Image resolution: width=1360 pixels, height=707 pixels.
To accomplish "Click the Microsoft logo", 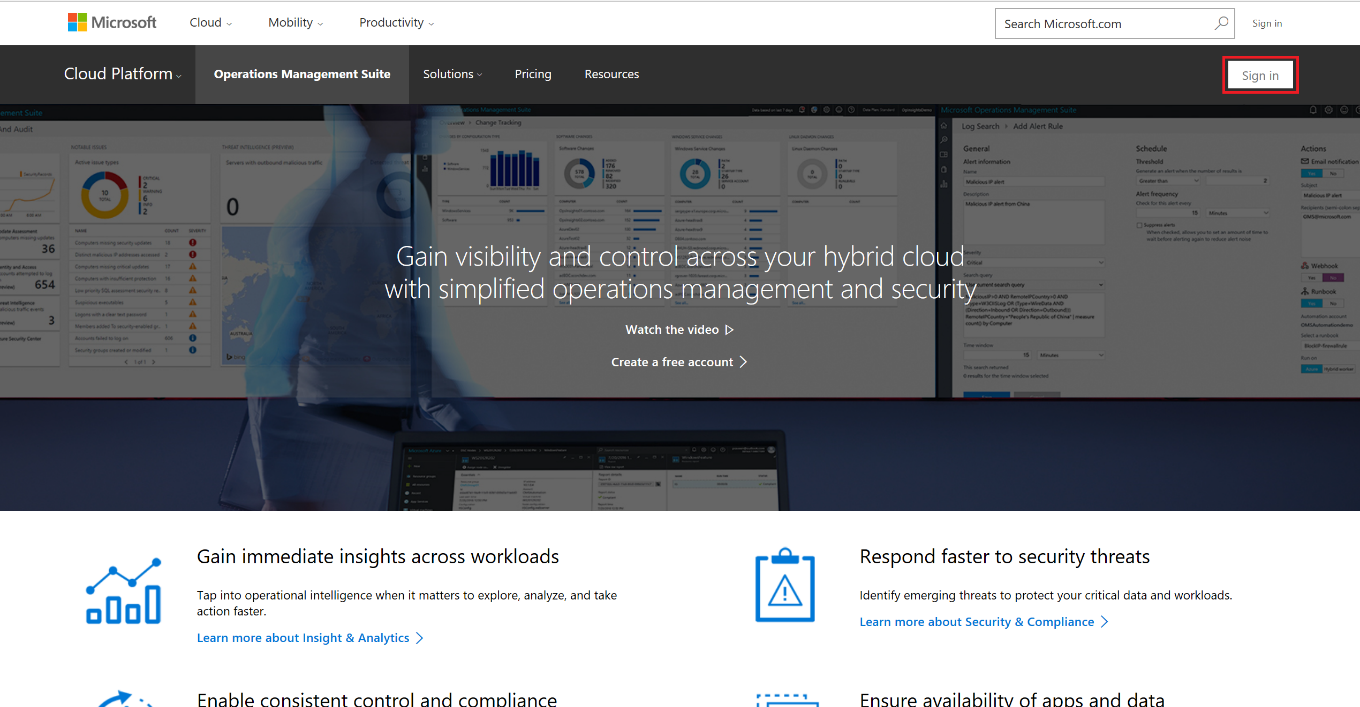I will click(112, 22).
